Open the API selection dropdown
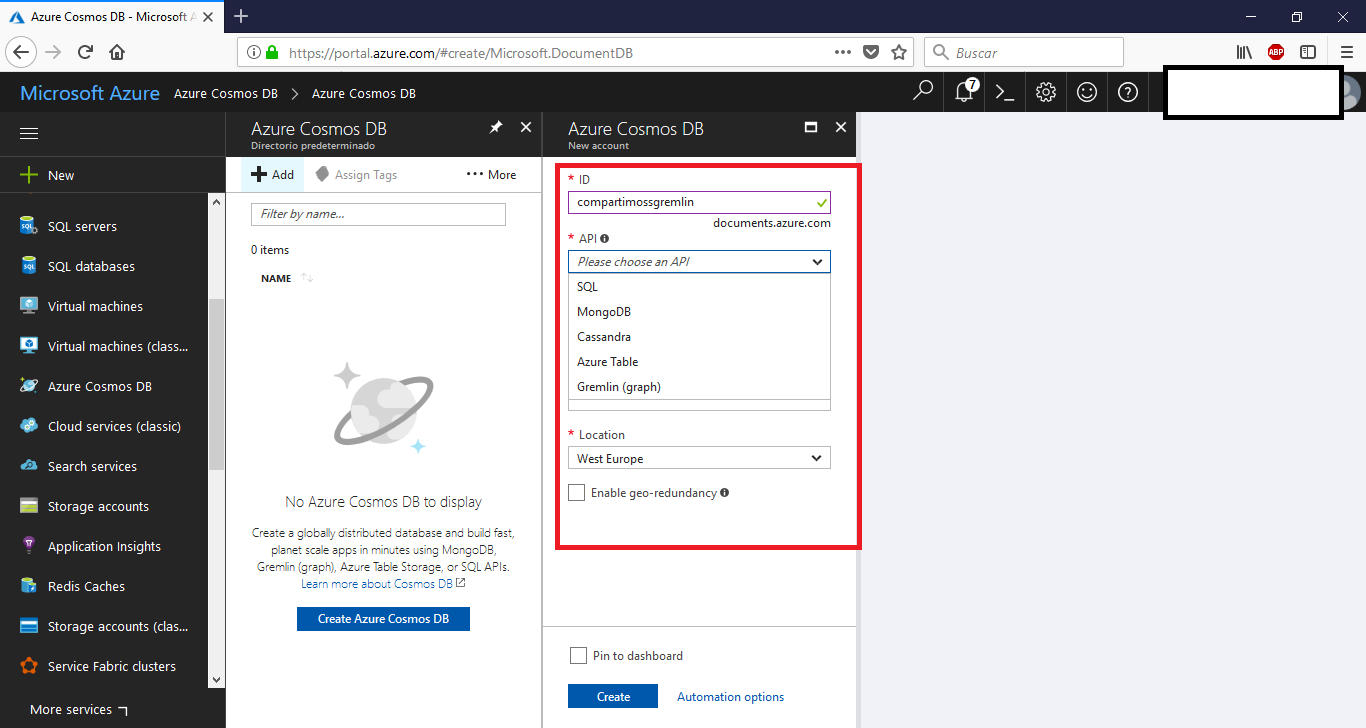 click(699, 262)
